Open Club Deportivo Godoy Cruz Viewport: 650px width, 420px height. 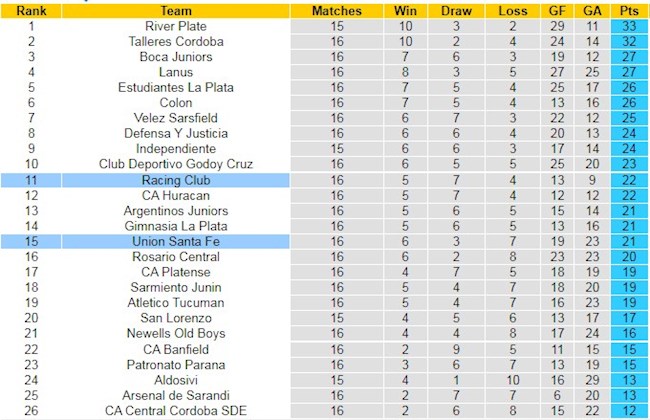coord(176,164)
